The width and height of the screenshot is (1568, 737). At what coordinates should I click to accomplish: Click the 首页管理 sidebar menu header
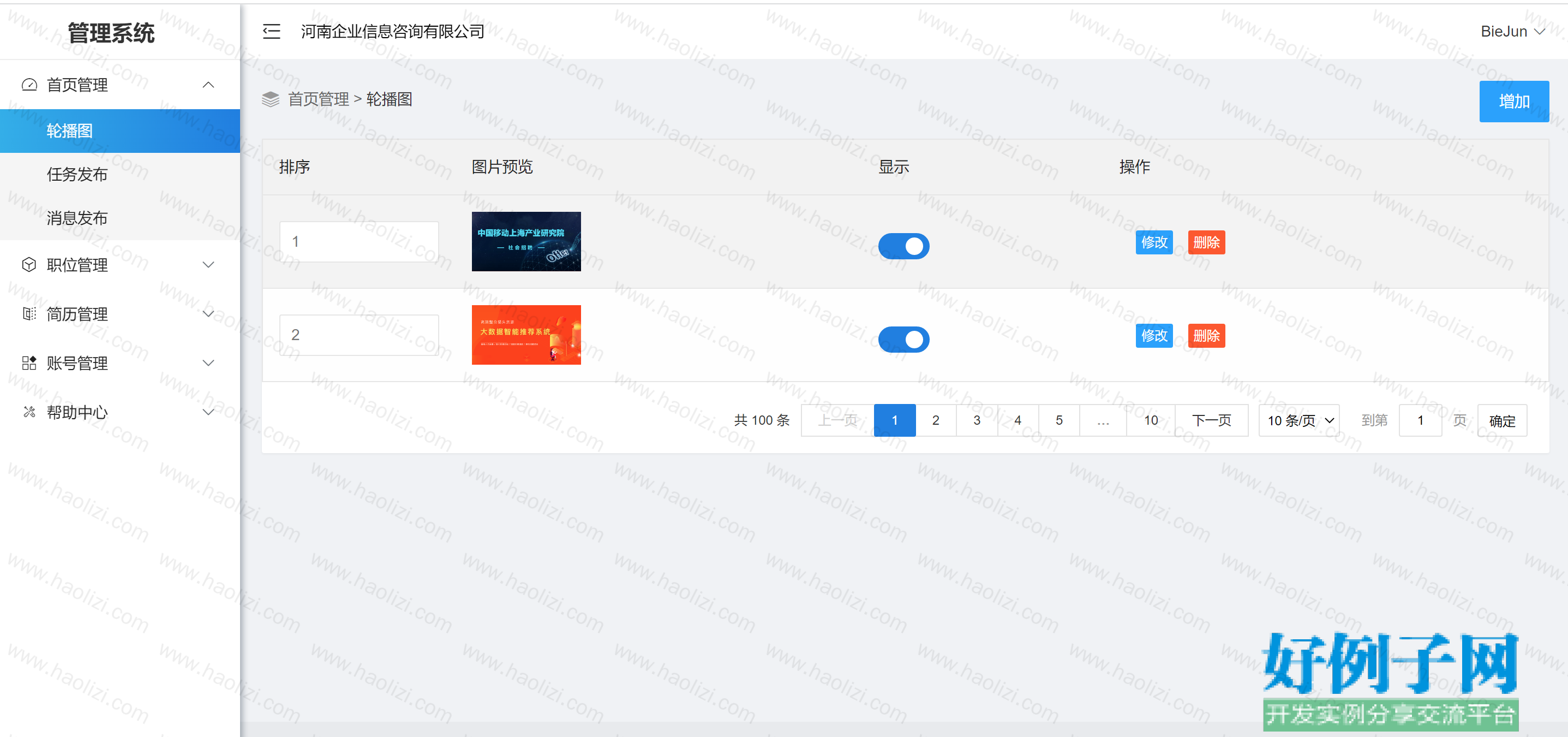[120, 85]
